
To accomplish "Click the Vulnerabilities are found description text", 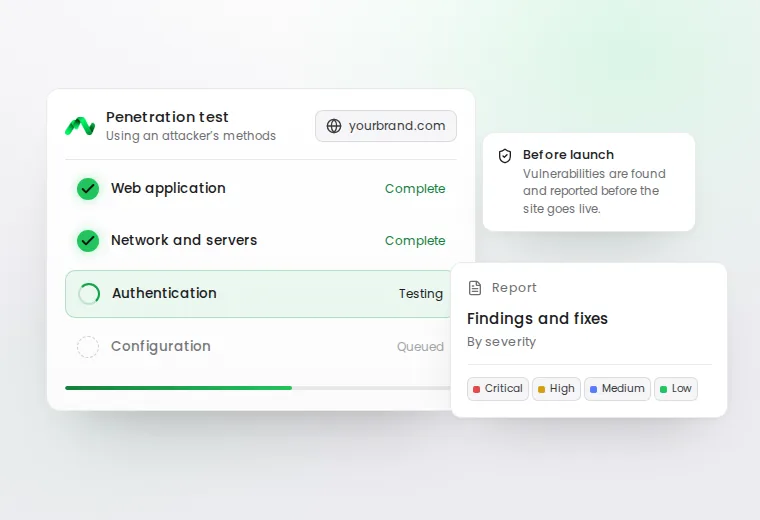I will click(594, 191).
